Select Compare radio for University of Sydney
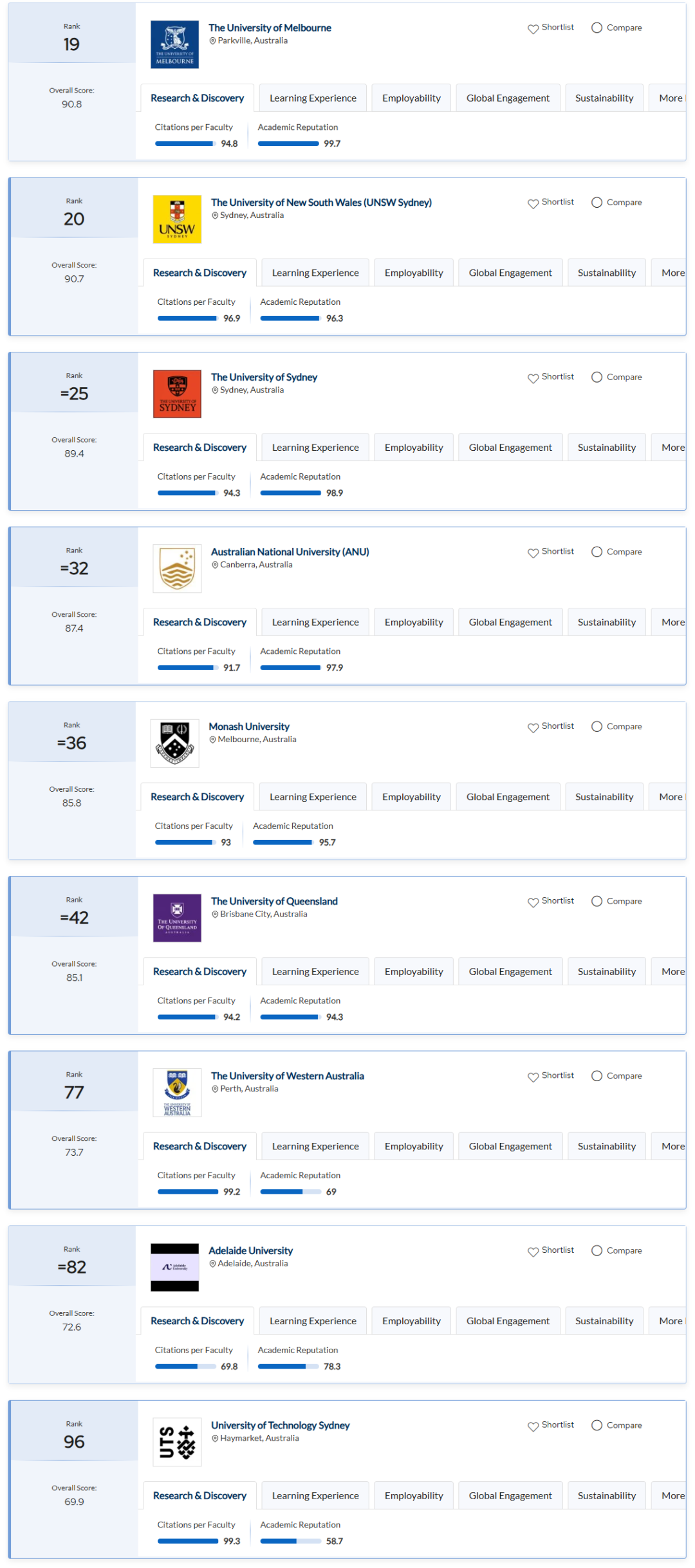 pos(597,377)
